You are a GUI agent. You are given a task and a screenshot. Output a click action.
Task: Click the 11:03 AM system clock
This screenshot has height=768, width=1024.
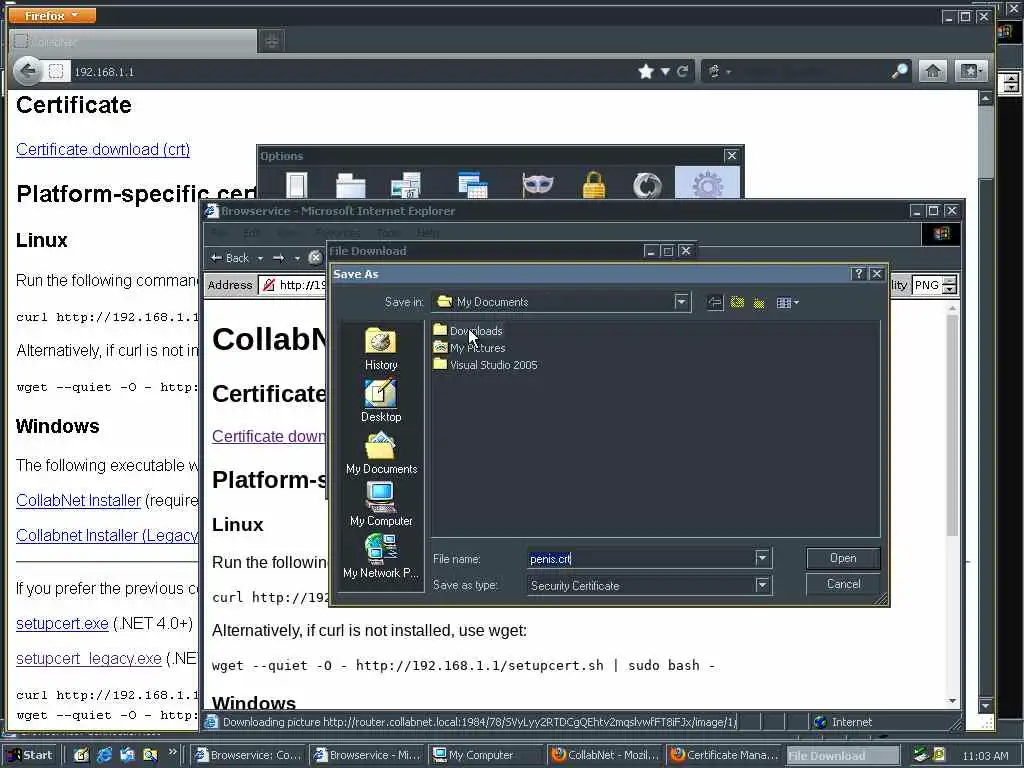click(x=985, y=756)
